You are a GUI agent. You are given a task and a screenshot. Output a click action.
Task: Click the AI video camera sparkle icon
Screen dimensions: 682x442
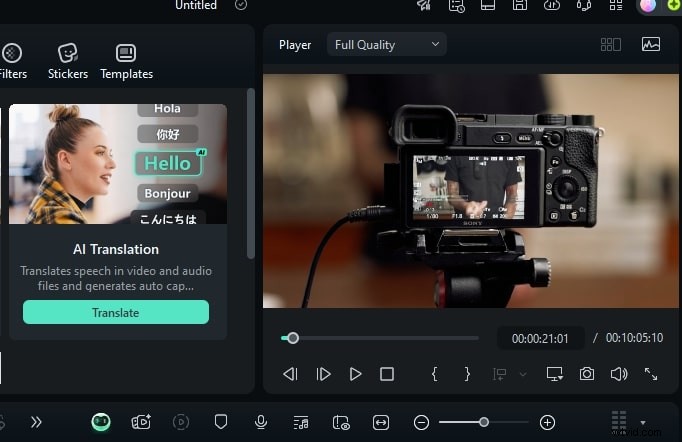click(x=141, y=422)
